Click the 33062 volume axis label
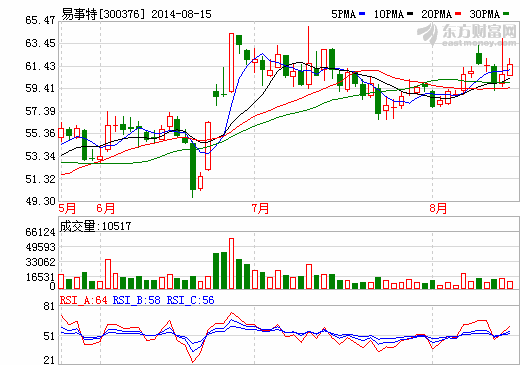The image size is (520, 365). click(x=40, y=262)
